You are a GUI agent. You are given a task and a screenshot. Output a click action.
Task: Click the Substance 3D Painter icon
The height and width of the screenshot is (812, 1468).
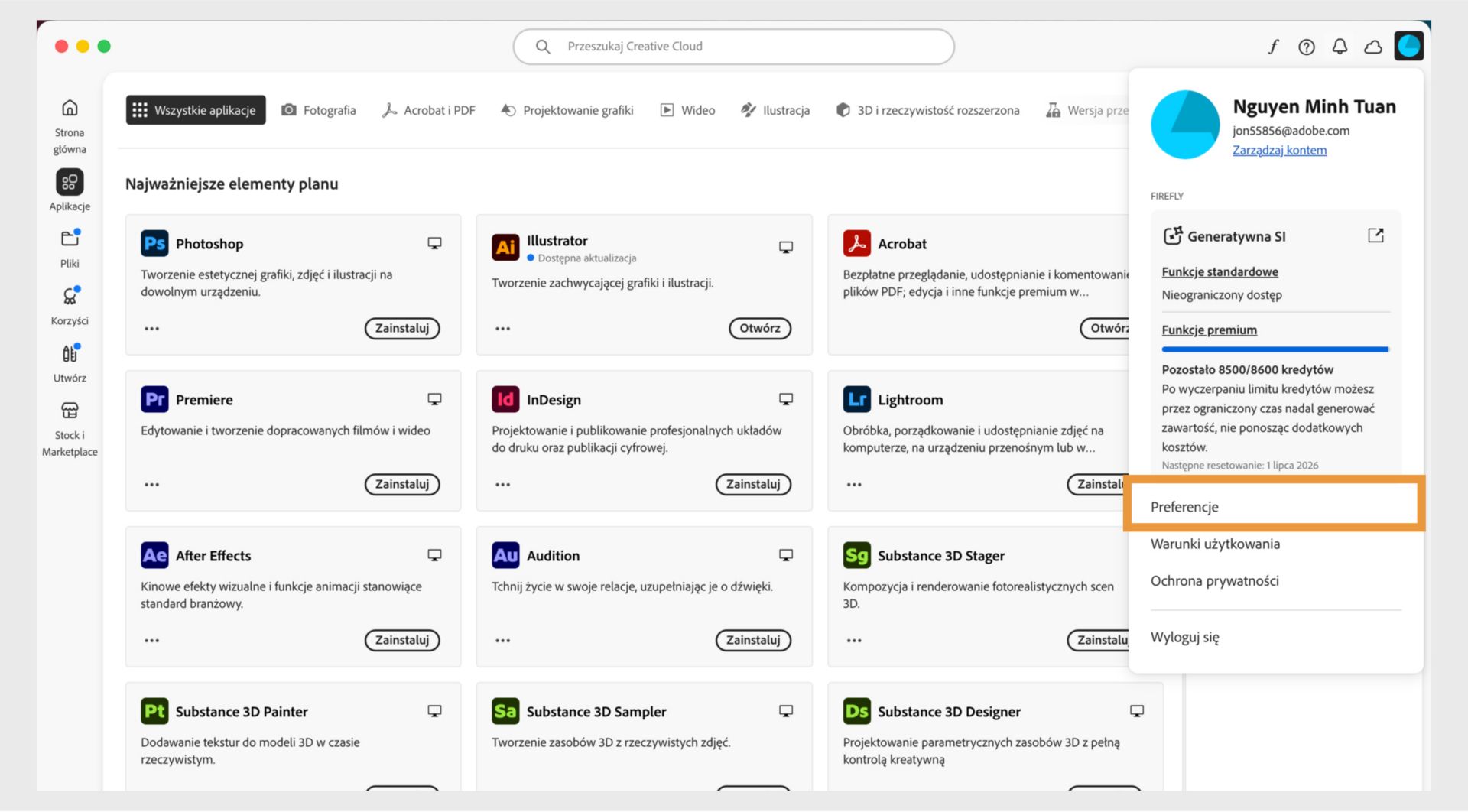click(x=154, y=711)
